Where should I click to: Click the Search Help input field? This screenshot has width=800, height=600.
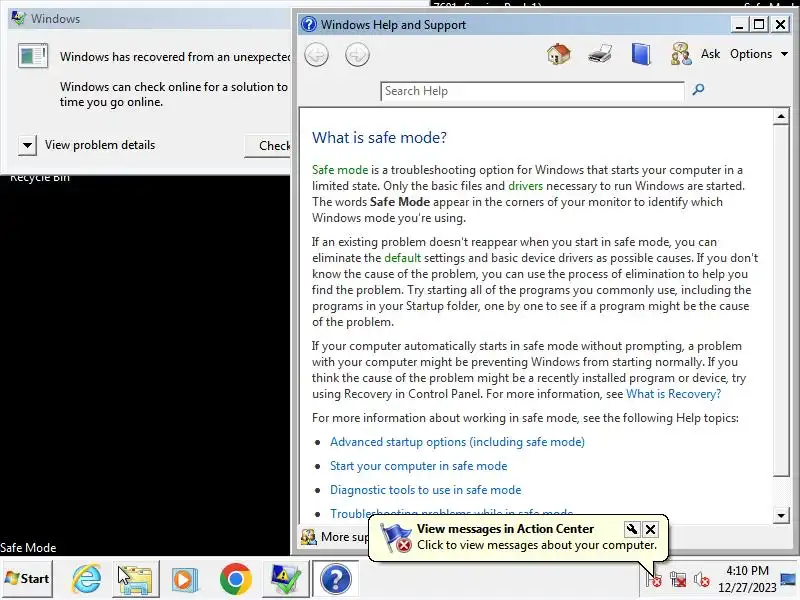pyautogui.click(x=532, y=91)
